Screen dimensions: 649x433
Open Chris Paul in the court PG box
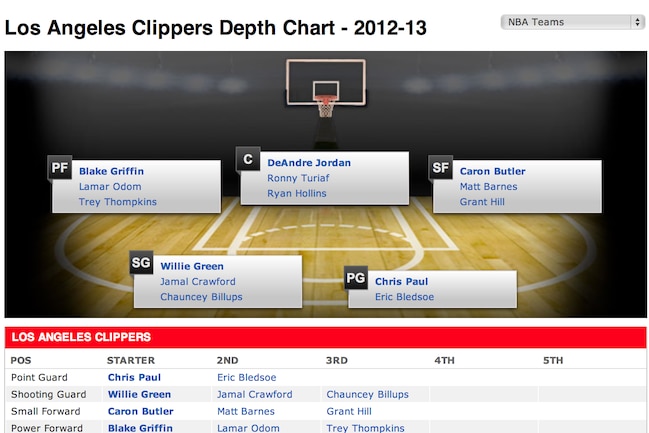click(x=401, y=281)
